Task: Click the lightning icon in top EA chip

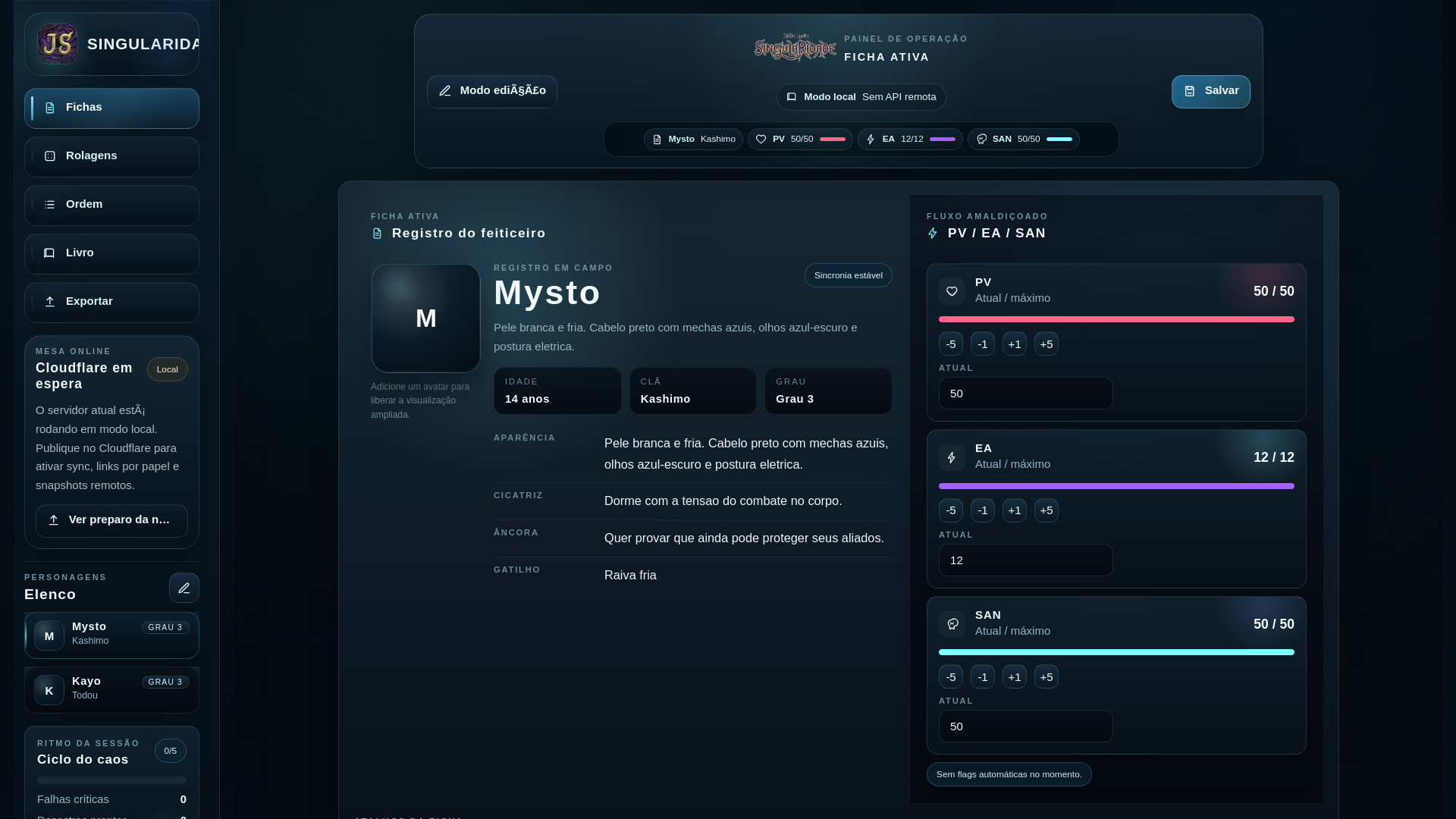Action: (x=871, y=139)
